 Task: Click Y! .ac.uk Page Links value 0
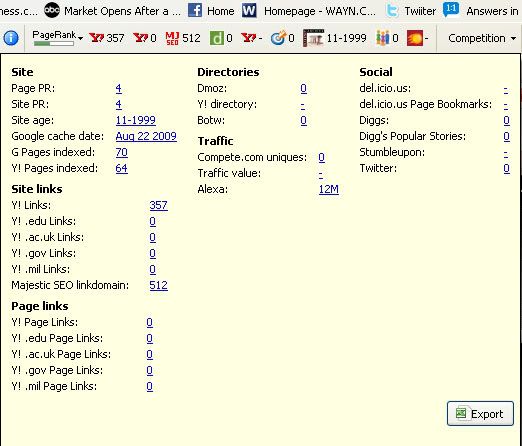150,354
